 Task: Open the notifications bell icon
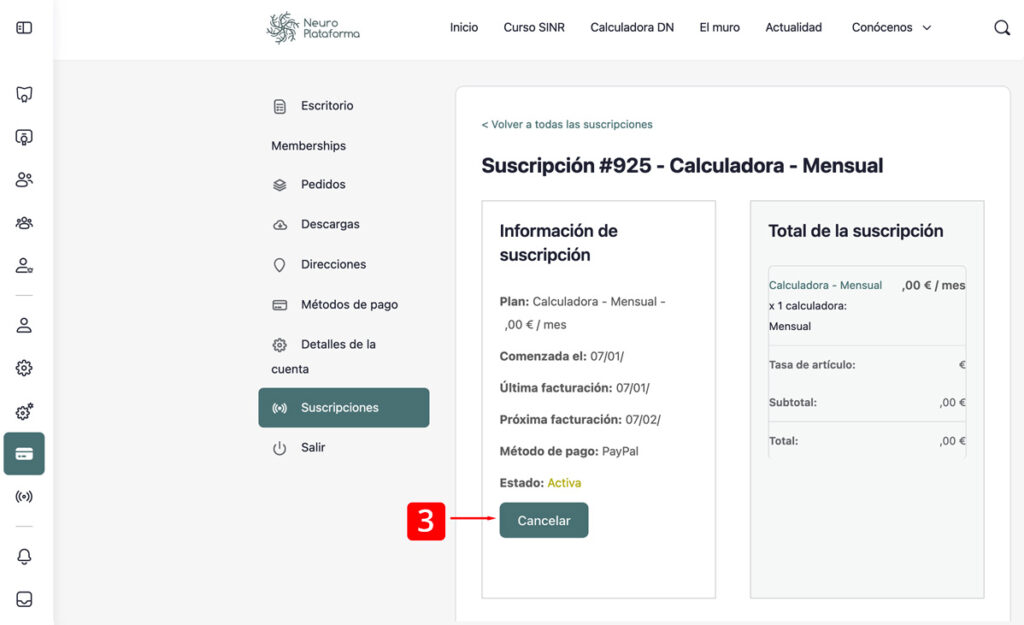pyautogui.click(x=24, y=556)
